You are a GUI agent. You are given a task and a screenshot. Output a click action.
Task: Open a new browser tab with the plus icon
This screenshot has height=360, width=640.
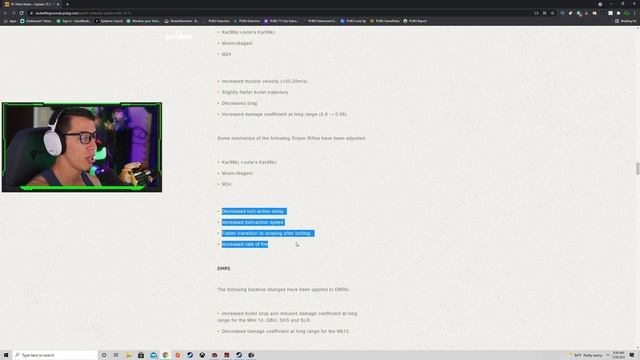[67, 4]
